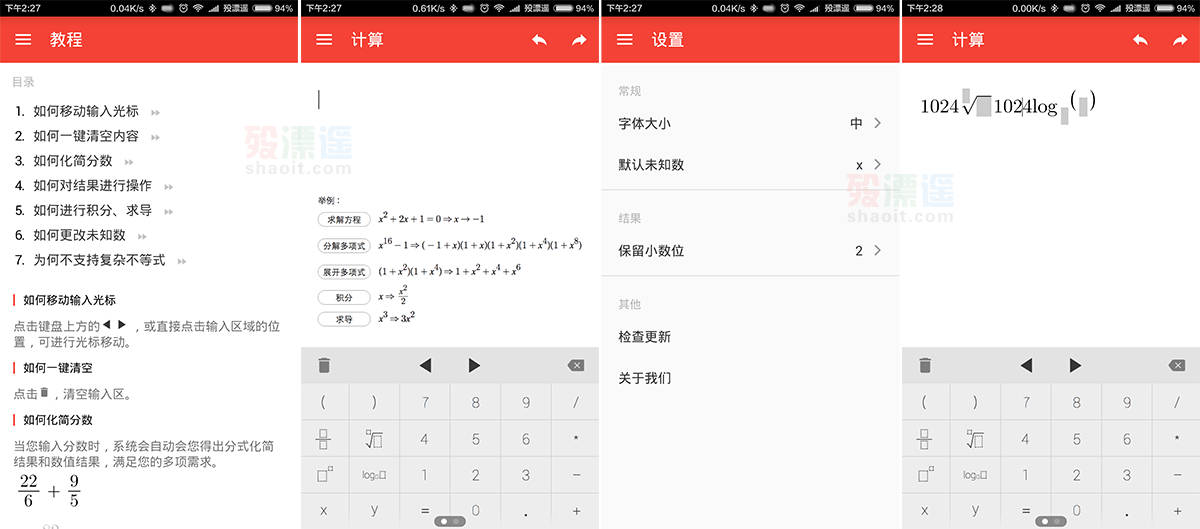The height and width of the screenshot is (529, 1200).
Task: Tap key 7 on keyboard below examples
Action: 425,403
